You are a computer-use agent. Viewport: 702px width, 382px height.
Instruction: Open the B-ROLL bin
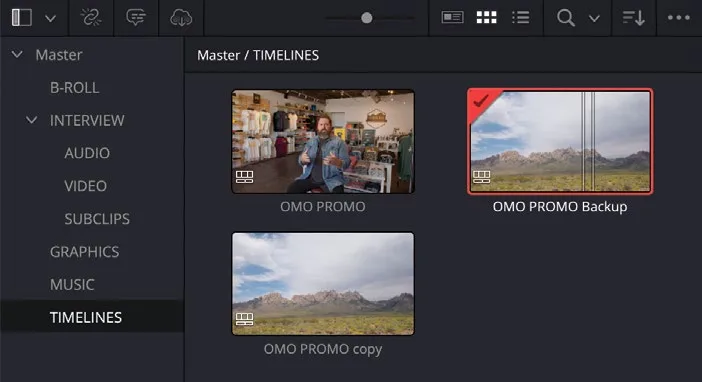(x=74, y=87)
